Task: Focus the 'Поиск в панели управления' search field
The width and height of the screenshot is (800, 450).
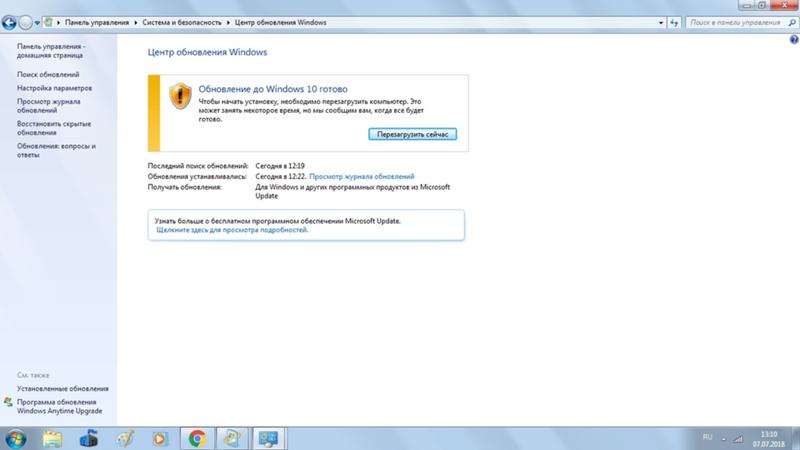Action: point(735,23)
